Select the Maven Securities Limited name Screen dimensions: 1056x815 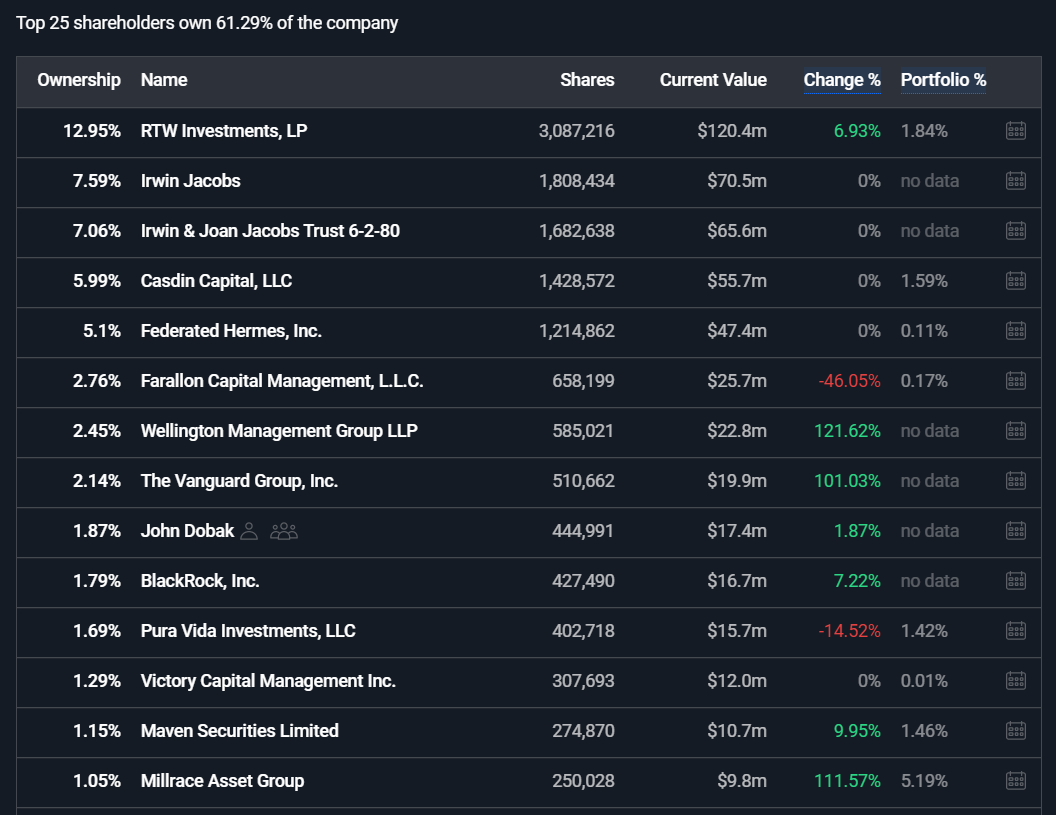(240, 731)
